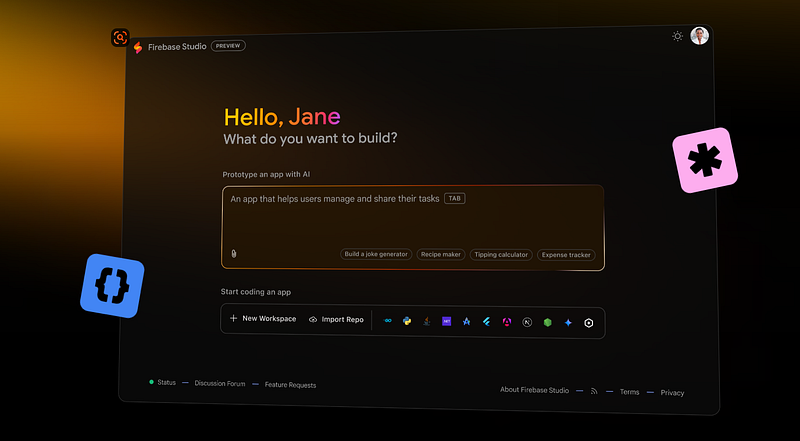Select the Java template icon

pos(427,322)
